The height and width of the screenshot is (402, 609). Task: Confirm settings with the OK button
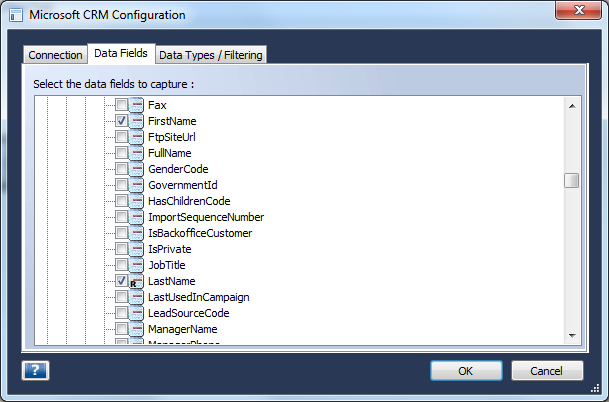pyautogui.click(x=466, y=371)
